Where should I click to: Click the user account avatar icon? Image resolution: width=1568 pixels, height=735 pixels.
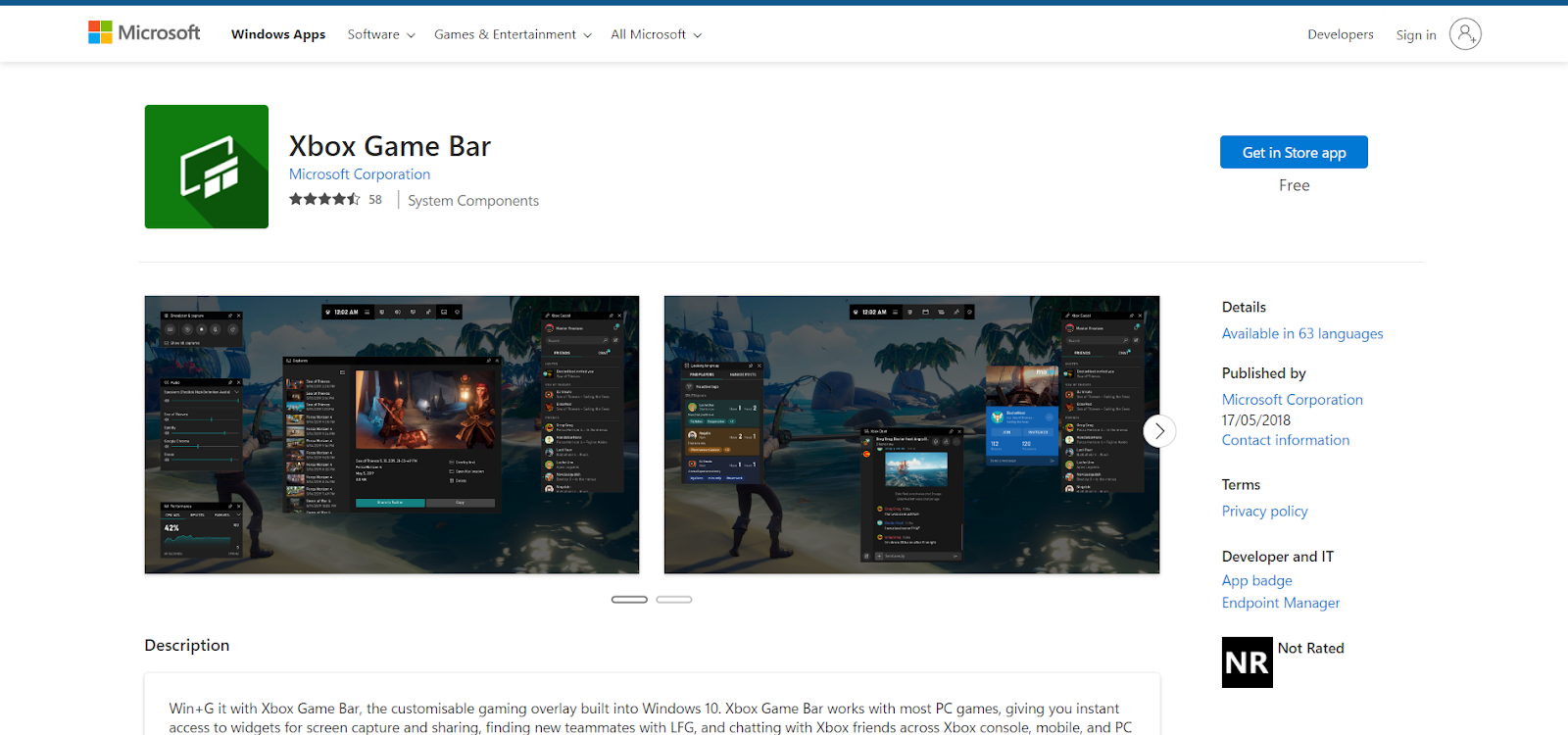[1465, 34]
